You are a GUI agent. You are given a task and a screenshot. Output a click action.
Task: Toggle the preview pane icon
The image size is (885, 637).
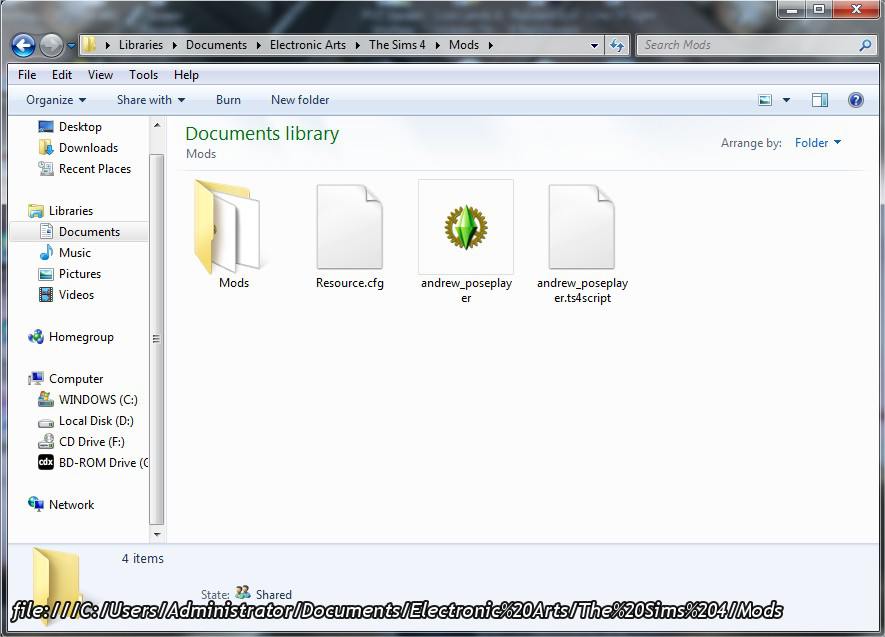[820, 100]
